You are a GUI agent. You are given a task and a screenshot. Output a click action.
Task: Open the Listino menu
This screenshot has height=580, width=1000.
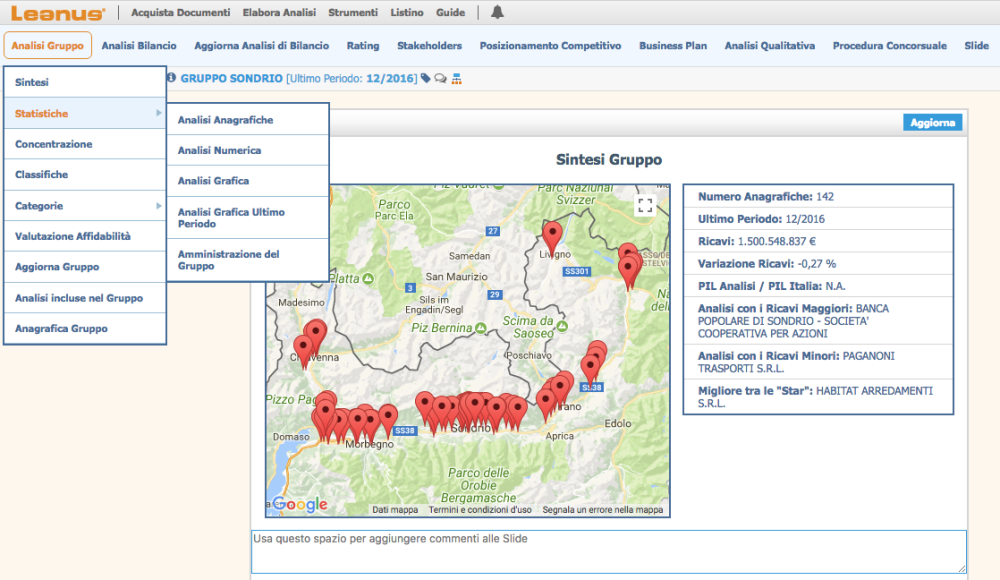point(407,12)
